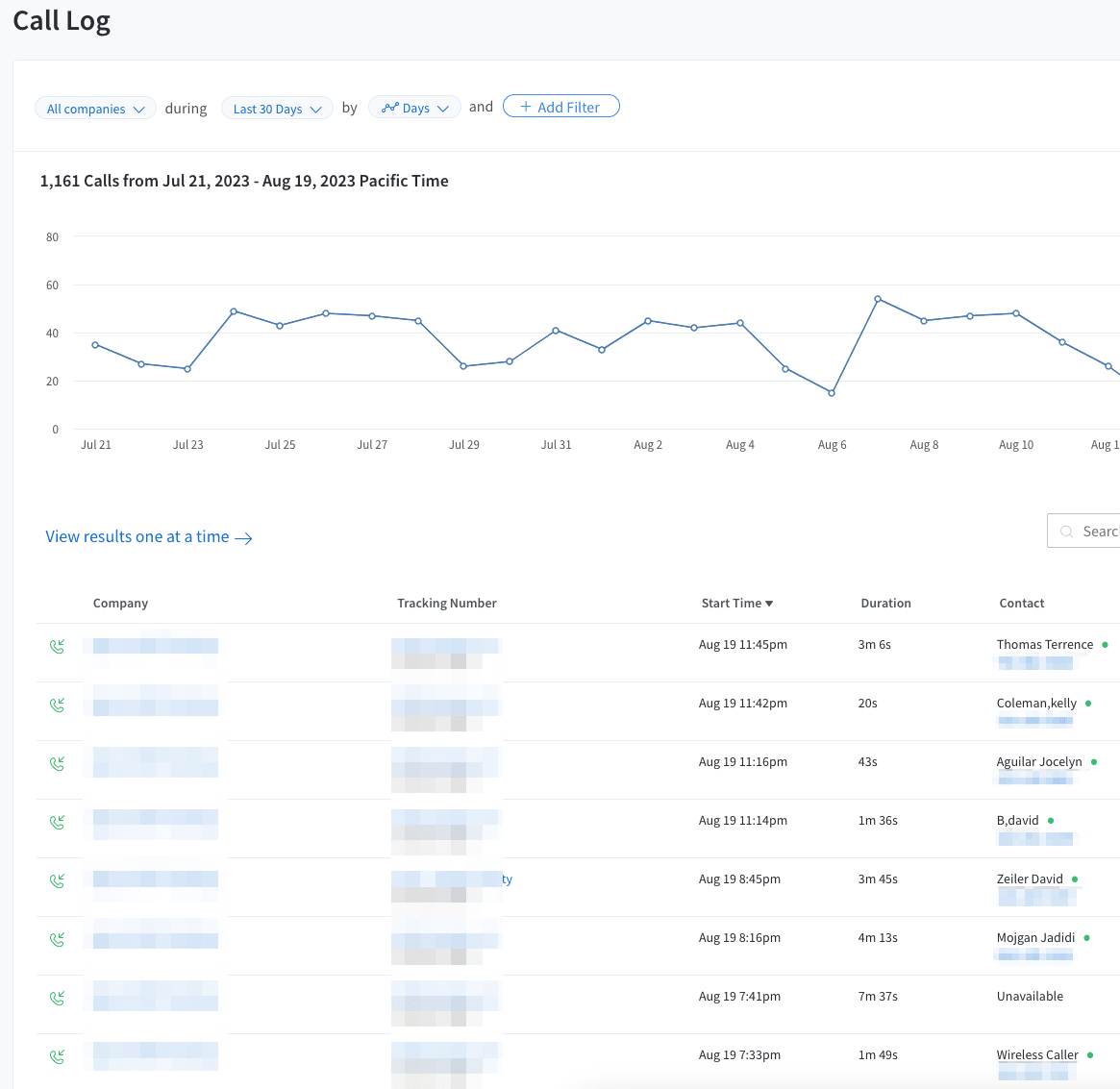The height and width of the screenshot is (1089, 1120).
Task: Sort by the Company column header
Action: pyautogui.click(x=120, y=603)
